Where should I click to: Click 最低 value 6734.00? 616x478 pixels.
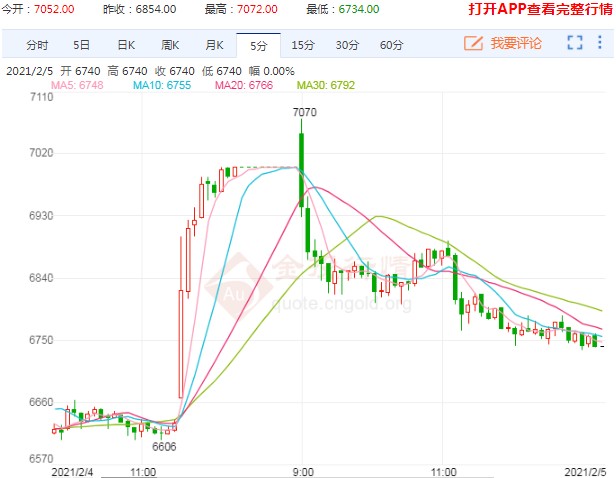pyautogui.click(x=359, y=9)
